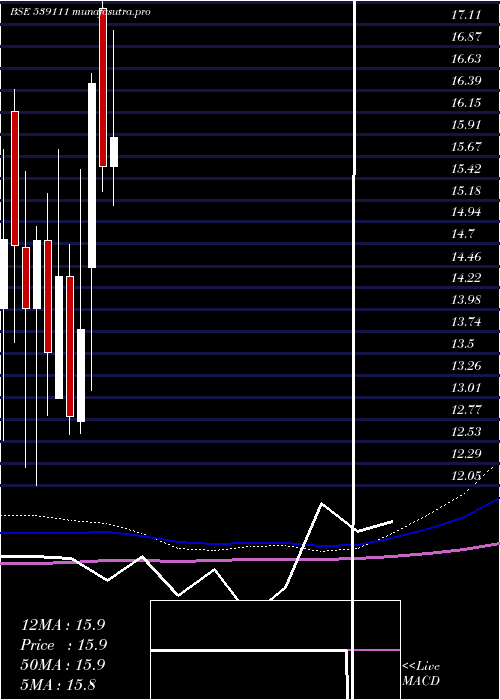Image resolution: width=500 pixels, height=700 pixels.
Task: Click the Price : 15.9 legend entry
Action: tap(63, 645)
